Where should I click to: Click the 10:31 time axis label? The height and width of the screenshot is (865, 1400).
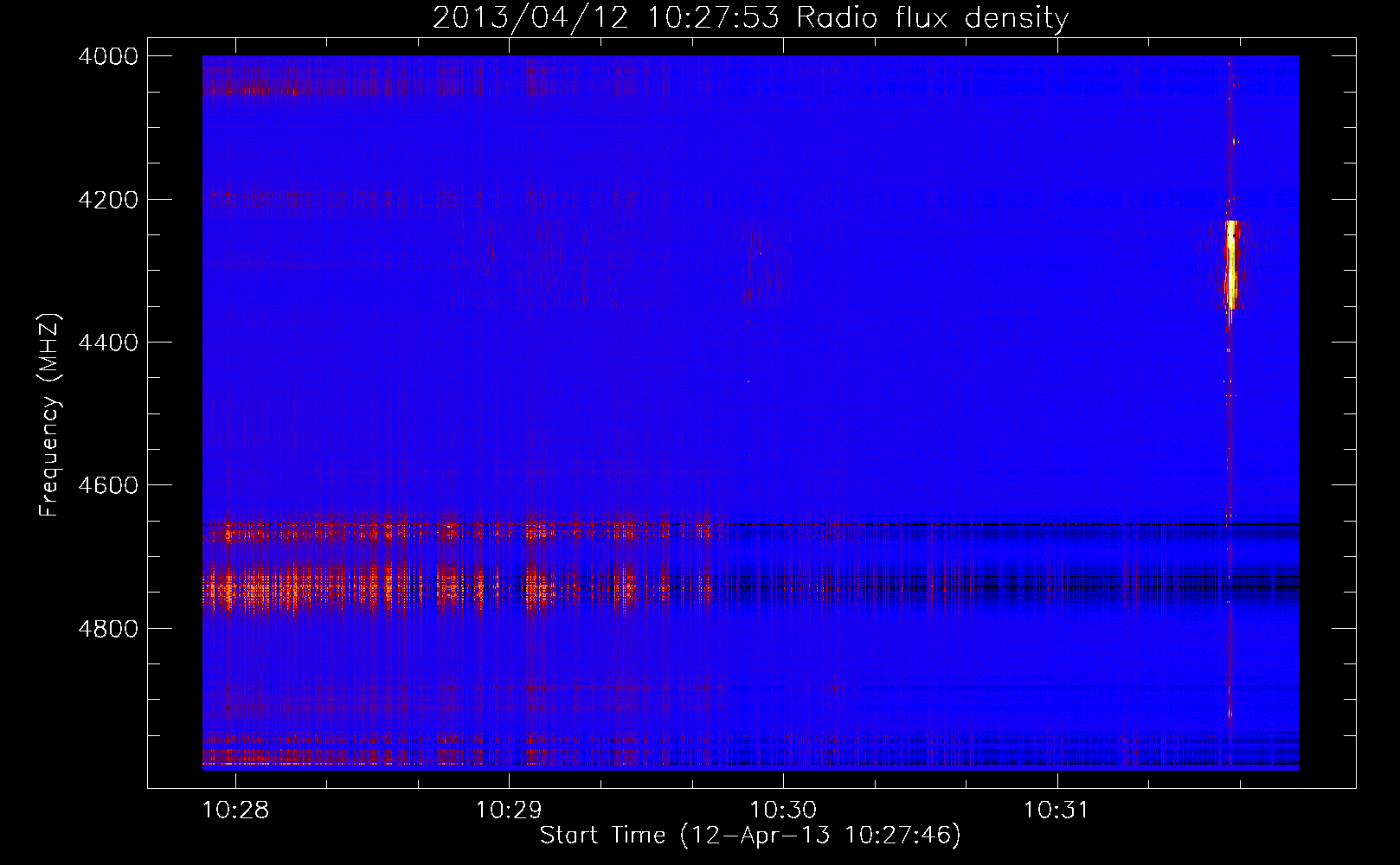tap(1056, 810)
